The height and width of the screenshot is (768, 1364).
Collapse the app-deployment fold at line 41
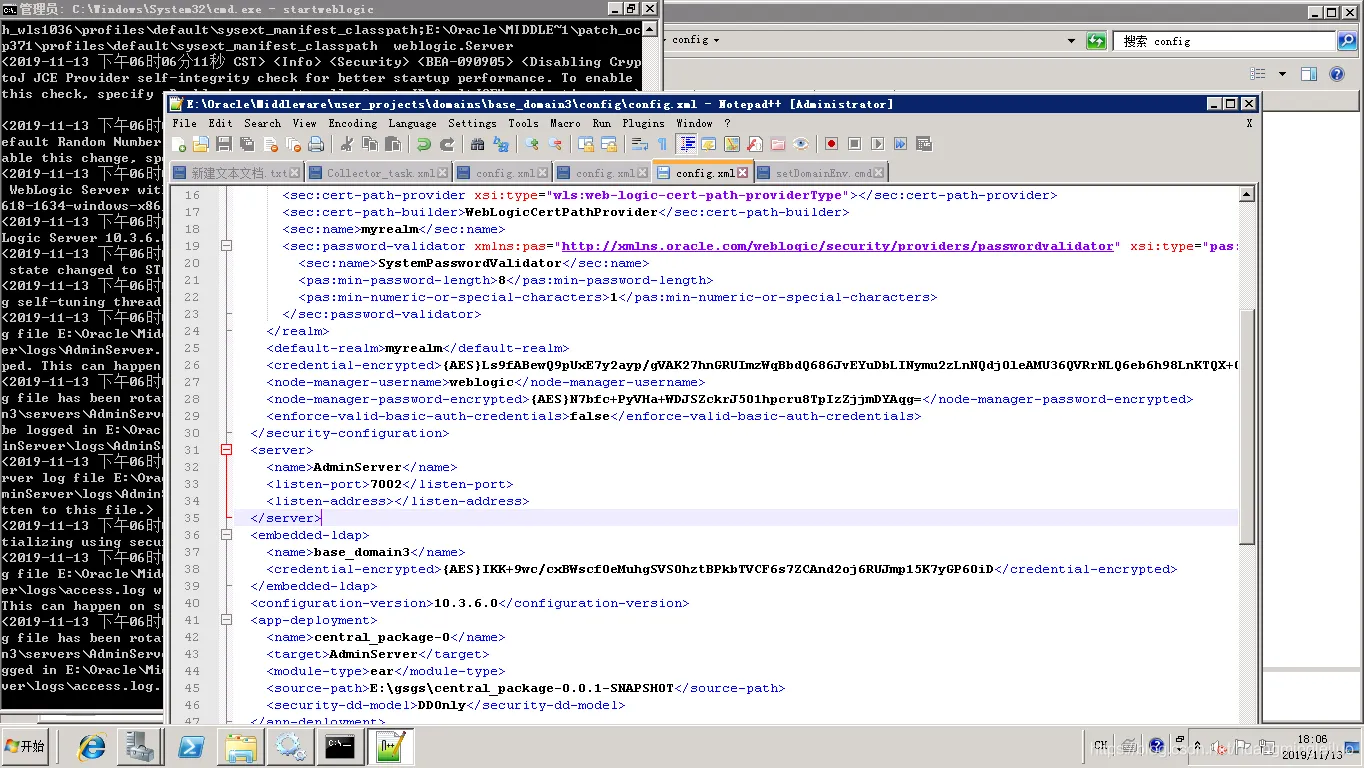(227, 620)
